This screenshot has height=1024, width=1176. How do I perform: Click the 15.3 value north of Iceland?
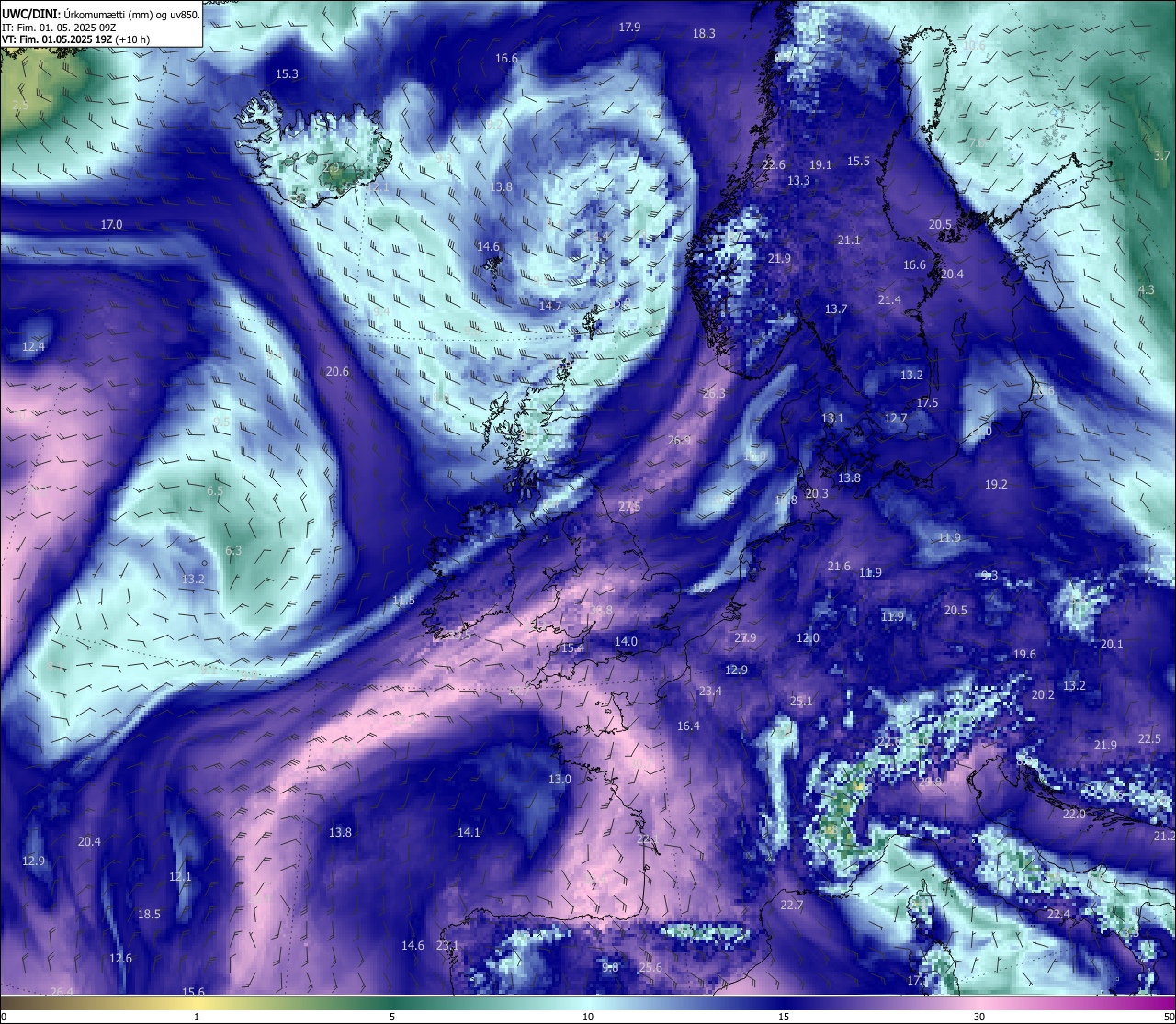click(288, 73)
